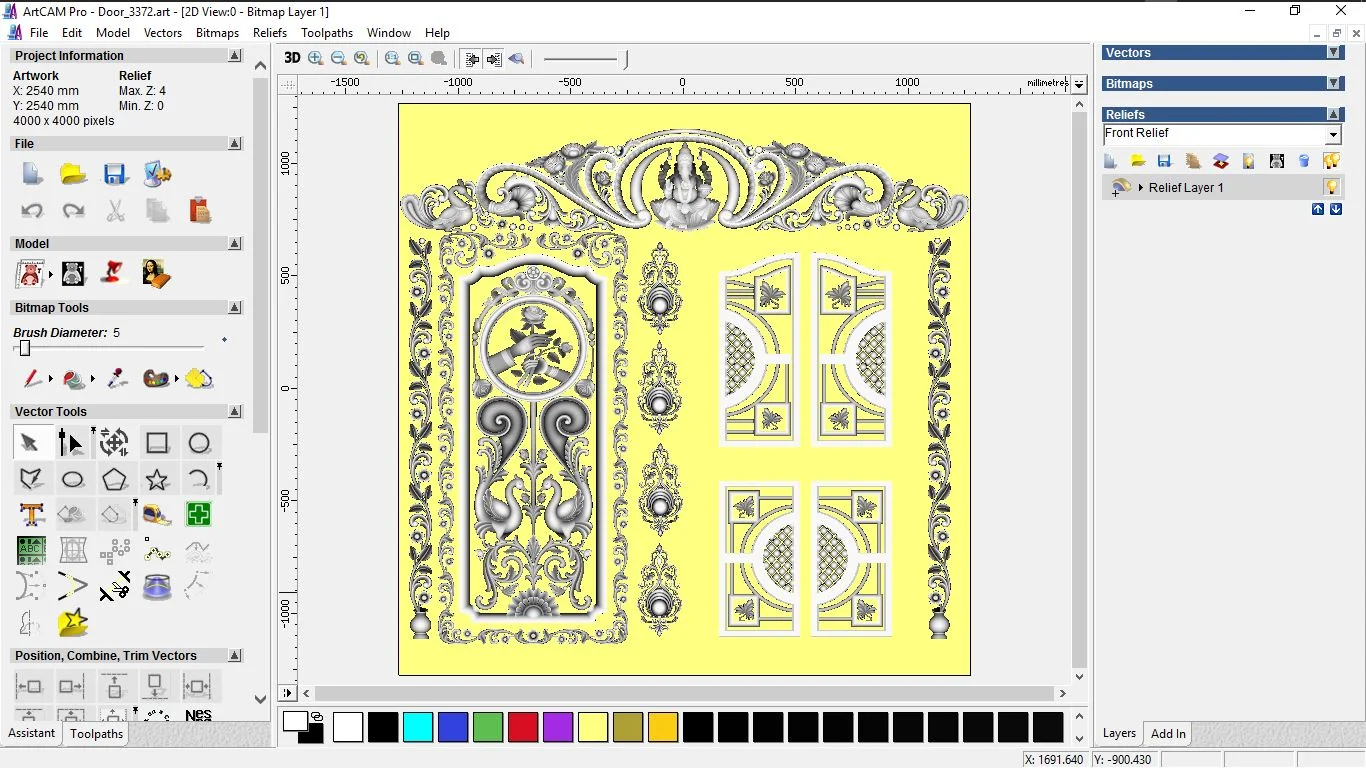Pick the cyan color swatch
Screen dimensions: 1366x768
pyautogui.click(x=418, y=727)
